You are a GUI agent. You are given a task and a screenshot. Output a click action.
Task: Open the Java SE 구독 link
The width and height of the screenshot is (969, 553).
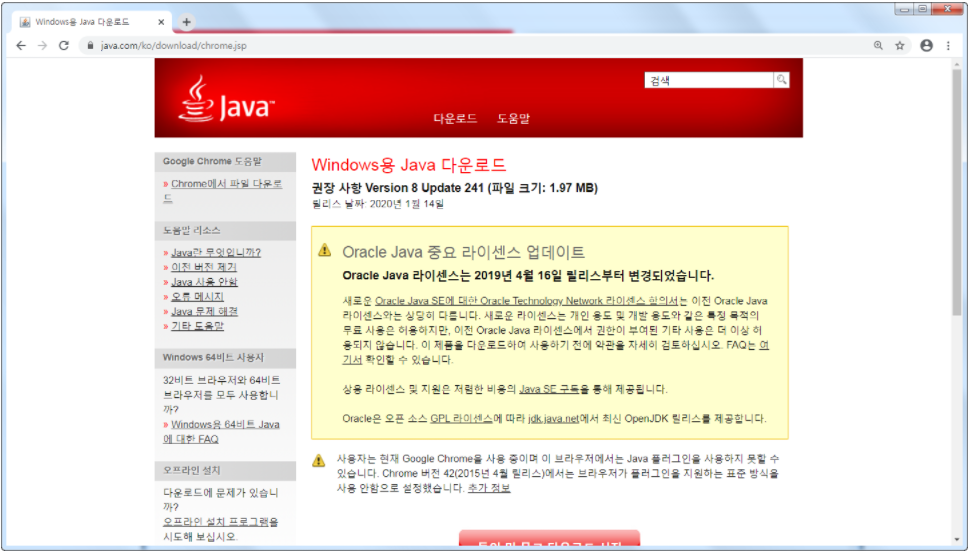click(x=549, y=389)
